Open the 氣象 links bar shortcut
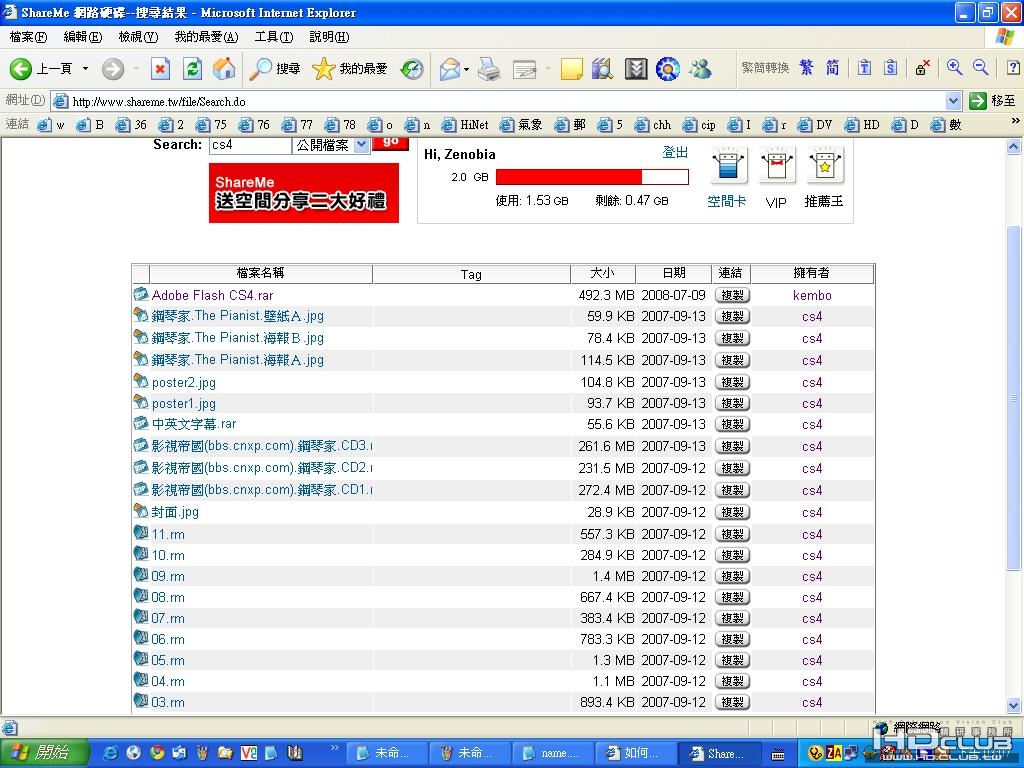The height and width of the screenshot is (768, 1024). coord(521,124)
